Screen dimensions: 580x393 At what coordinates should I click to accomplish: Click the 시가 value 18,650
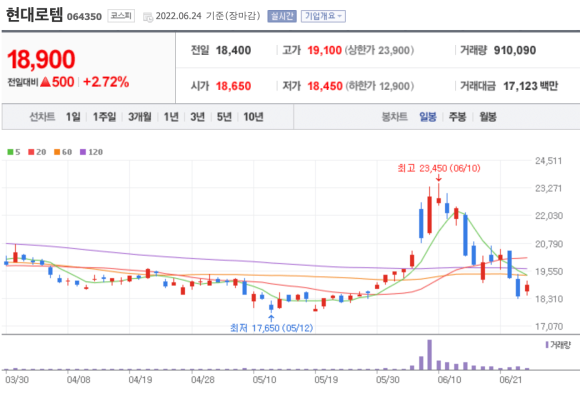pos(233,86)
